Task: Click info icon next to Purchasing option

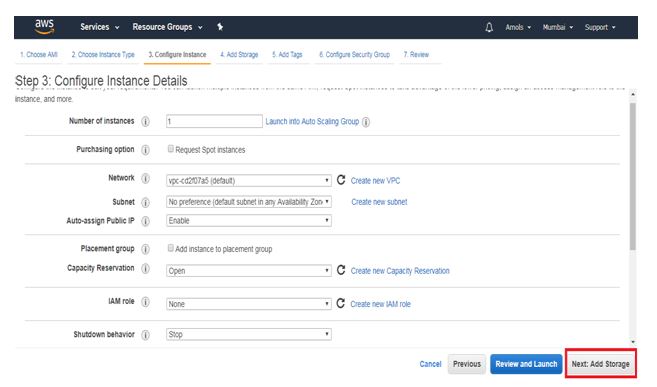Action: pos(145,150)
